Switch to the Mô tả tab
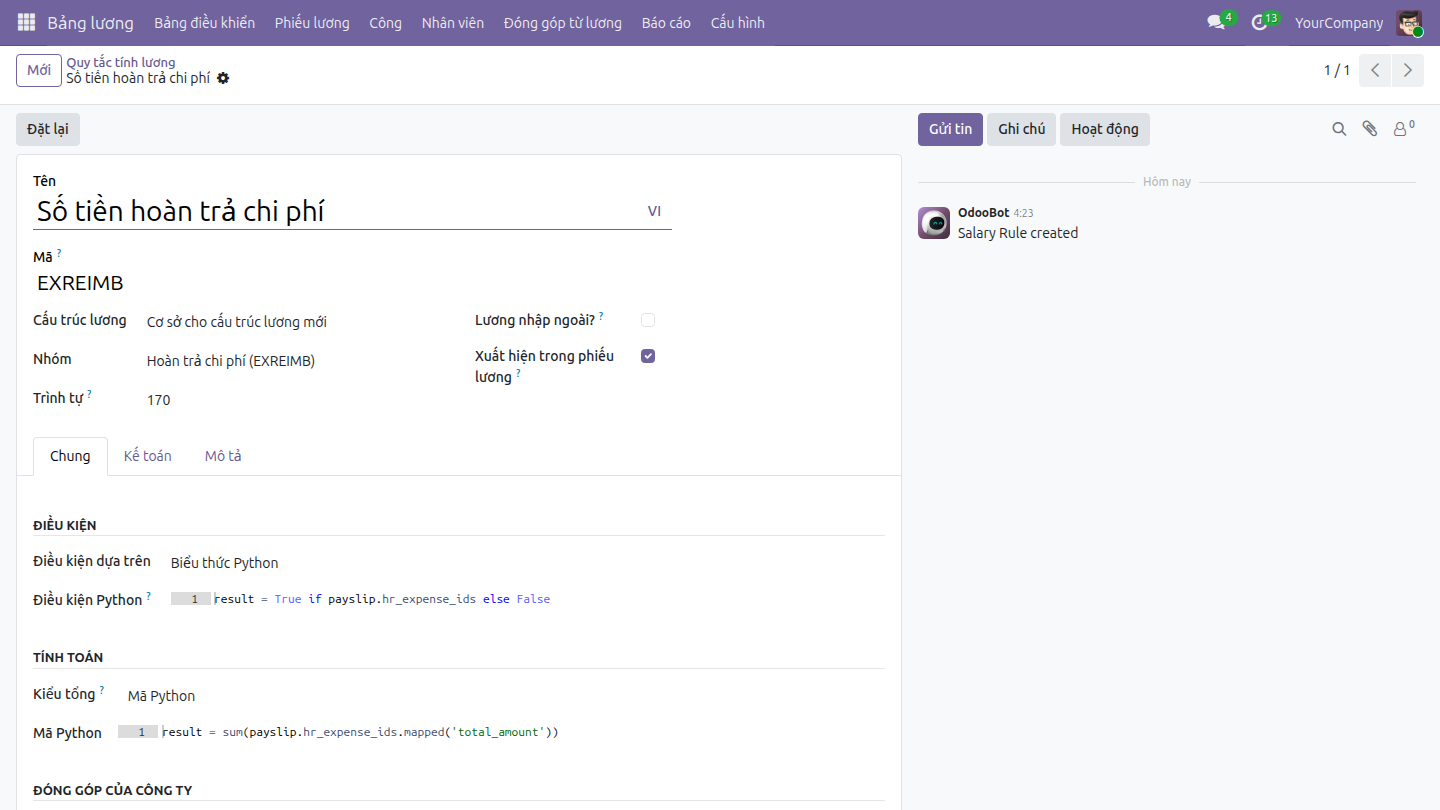1440x810 pixels. click(223, 456)
